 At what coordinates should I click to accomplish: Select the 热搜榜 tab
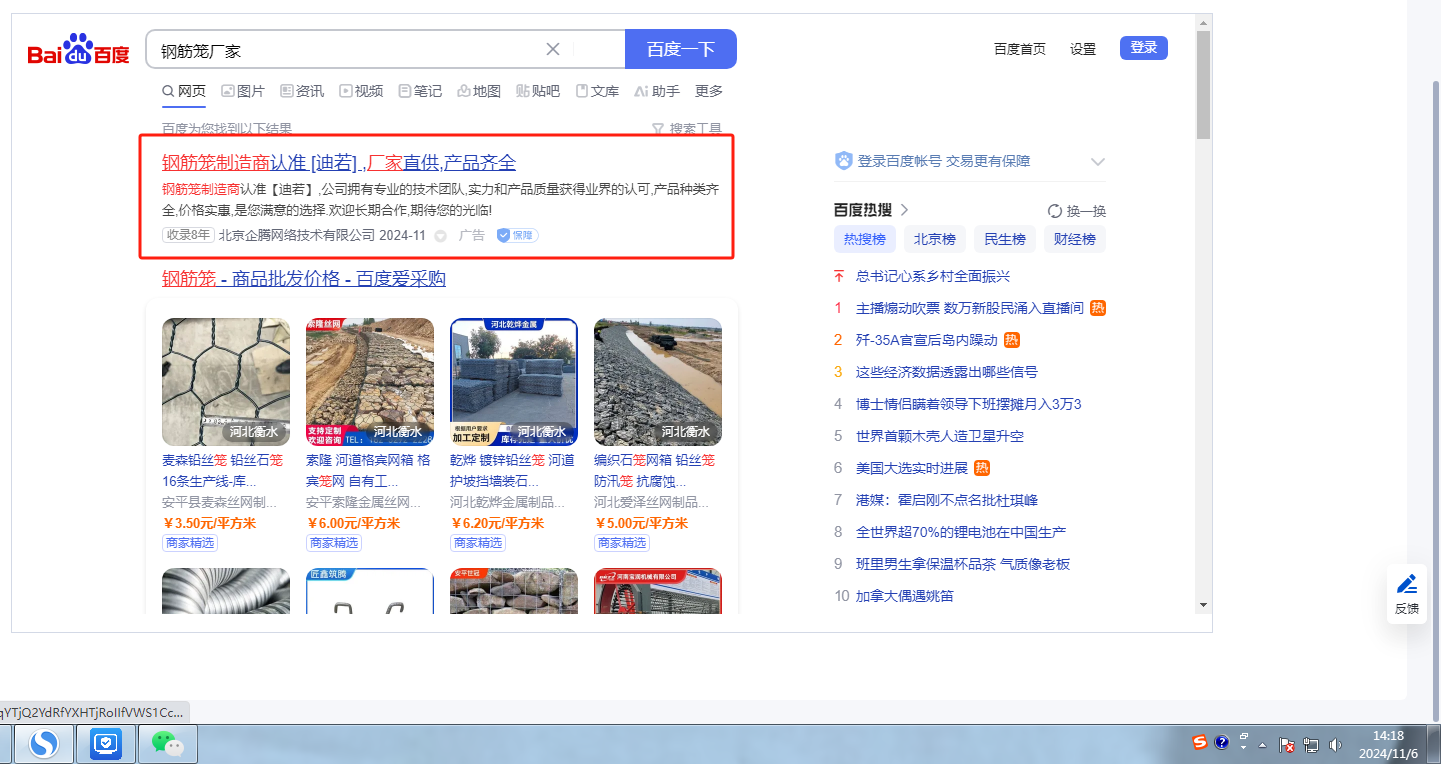click(864, 239)
